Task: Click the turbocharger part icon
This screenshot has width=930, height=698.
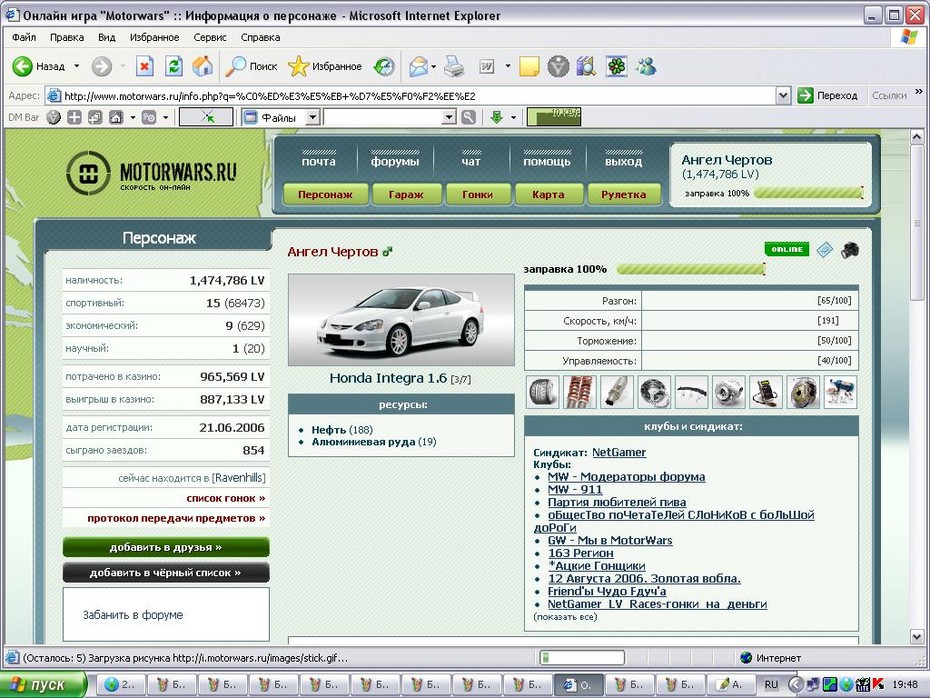Action: [728, 392]
